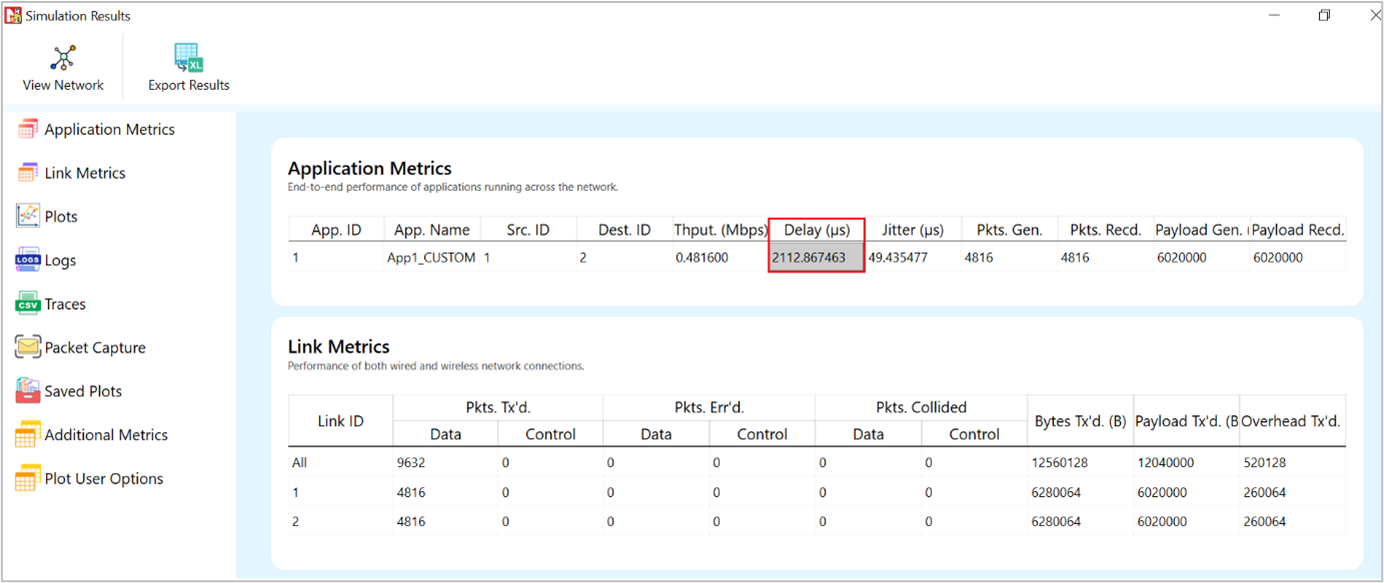Open Application Metrics sidebar icon
The width and height of the screenshot is (1384, 583).
pyautogui.click(x=28, y=129)
